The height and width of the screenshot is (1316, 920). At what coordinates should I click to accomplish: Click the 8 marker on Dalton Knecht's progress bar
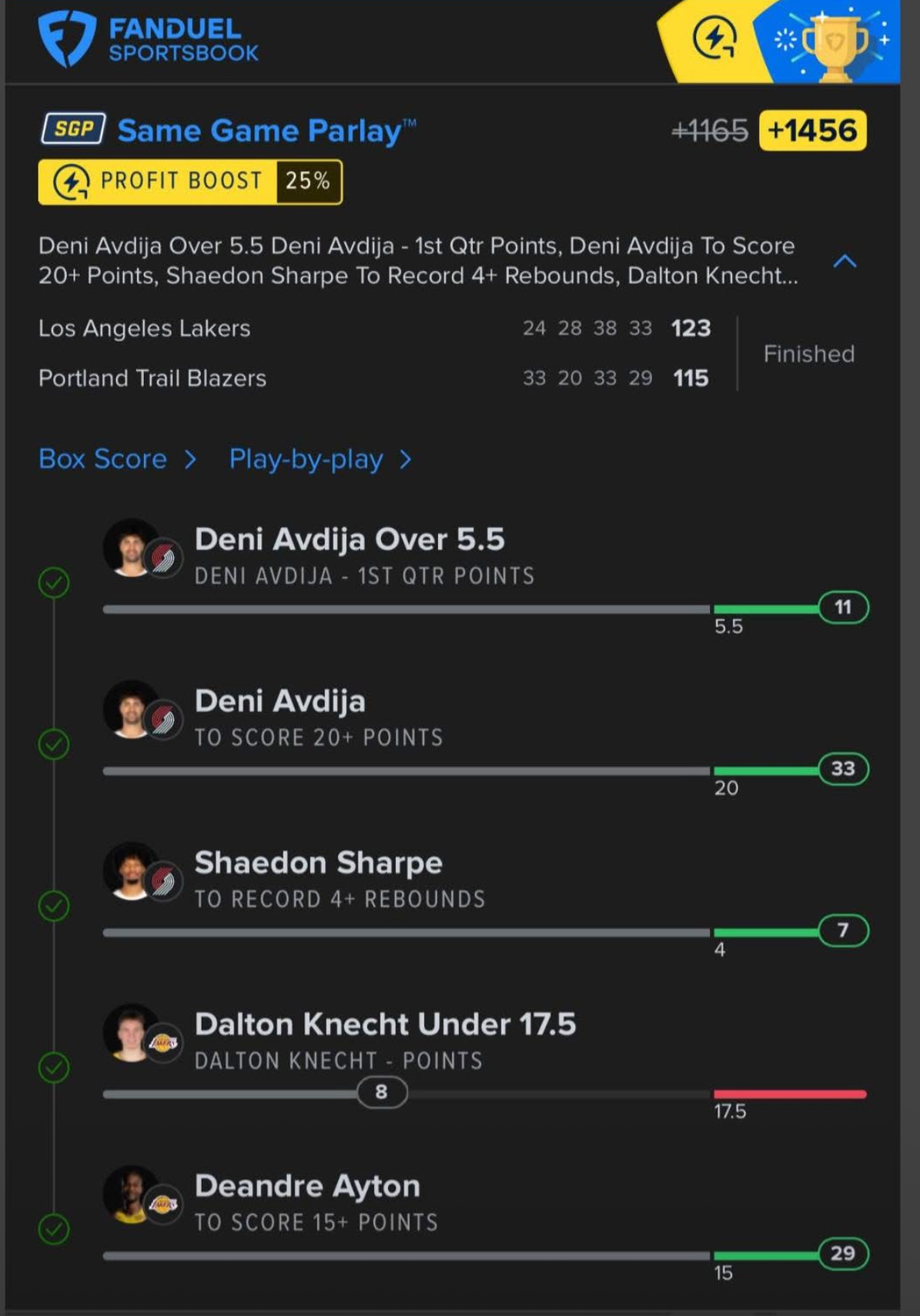click(382, 1092)
